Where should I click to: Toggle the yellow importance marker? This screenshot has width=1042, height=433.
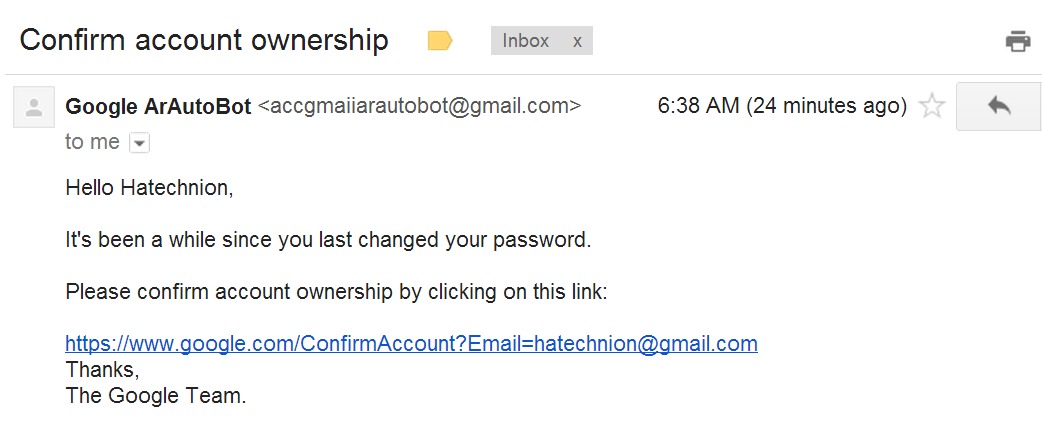(440, 41)
